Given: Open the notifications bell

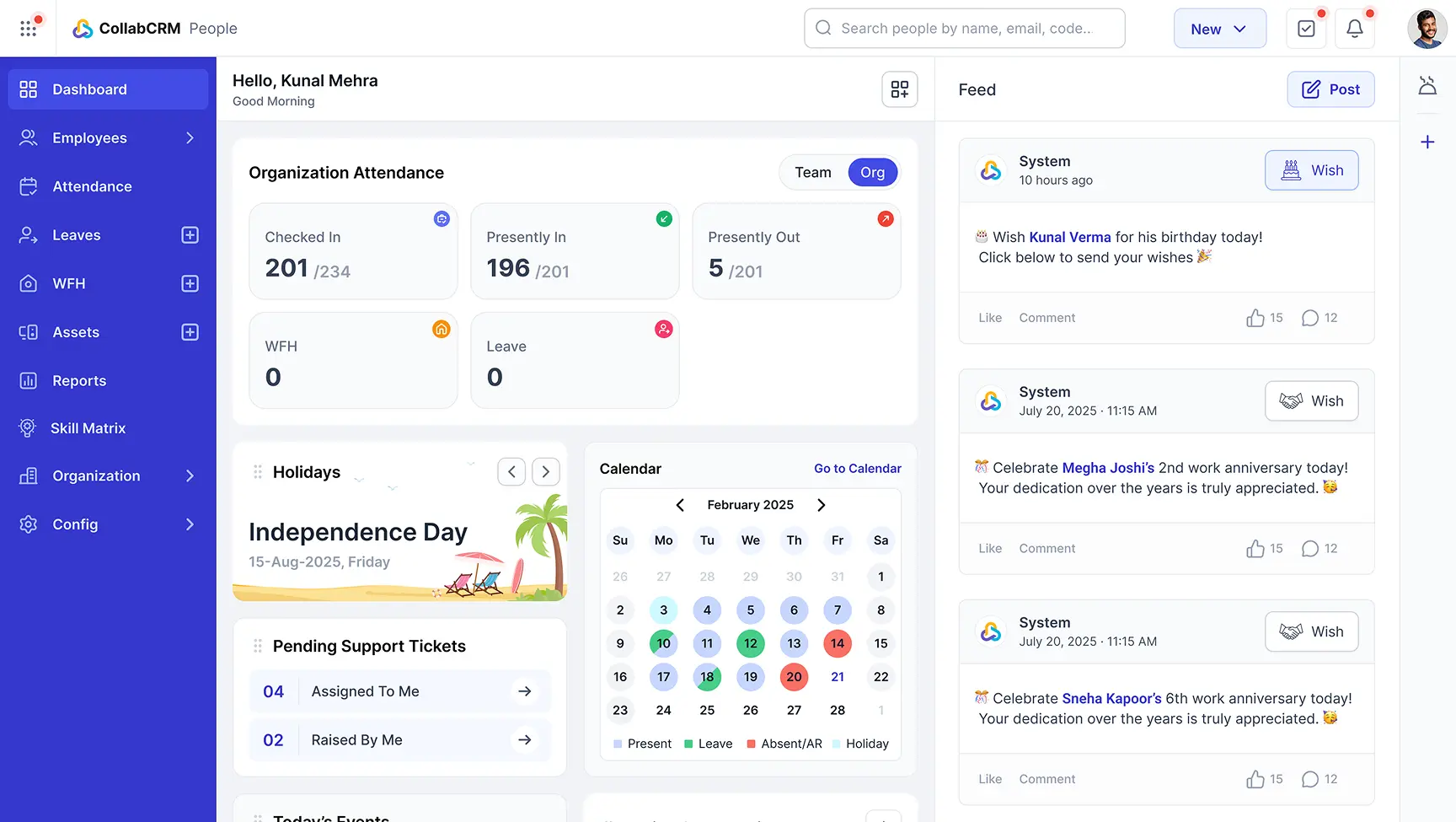Looking at the screenshot, I should coord(1354,28).
